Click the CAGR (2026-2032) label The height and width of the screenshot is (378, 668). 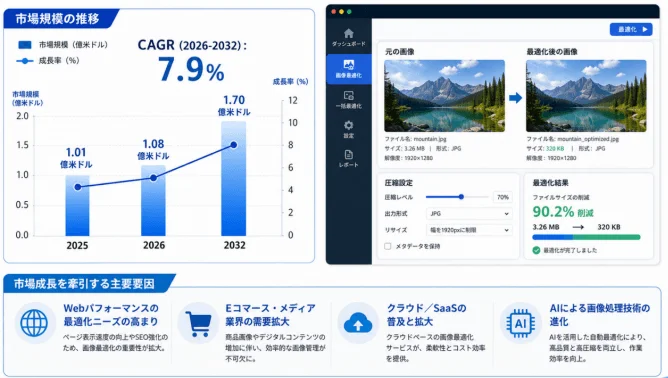point(192,45)
